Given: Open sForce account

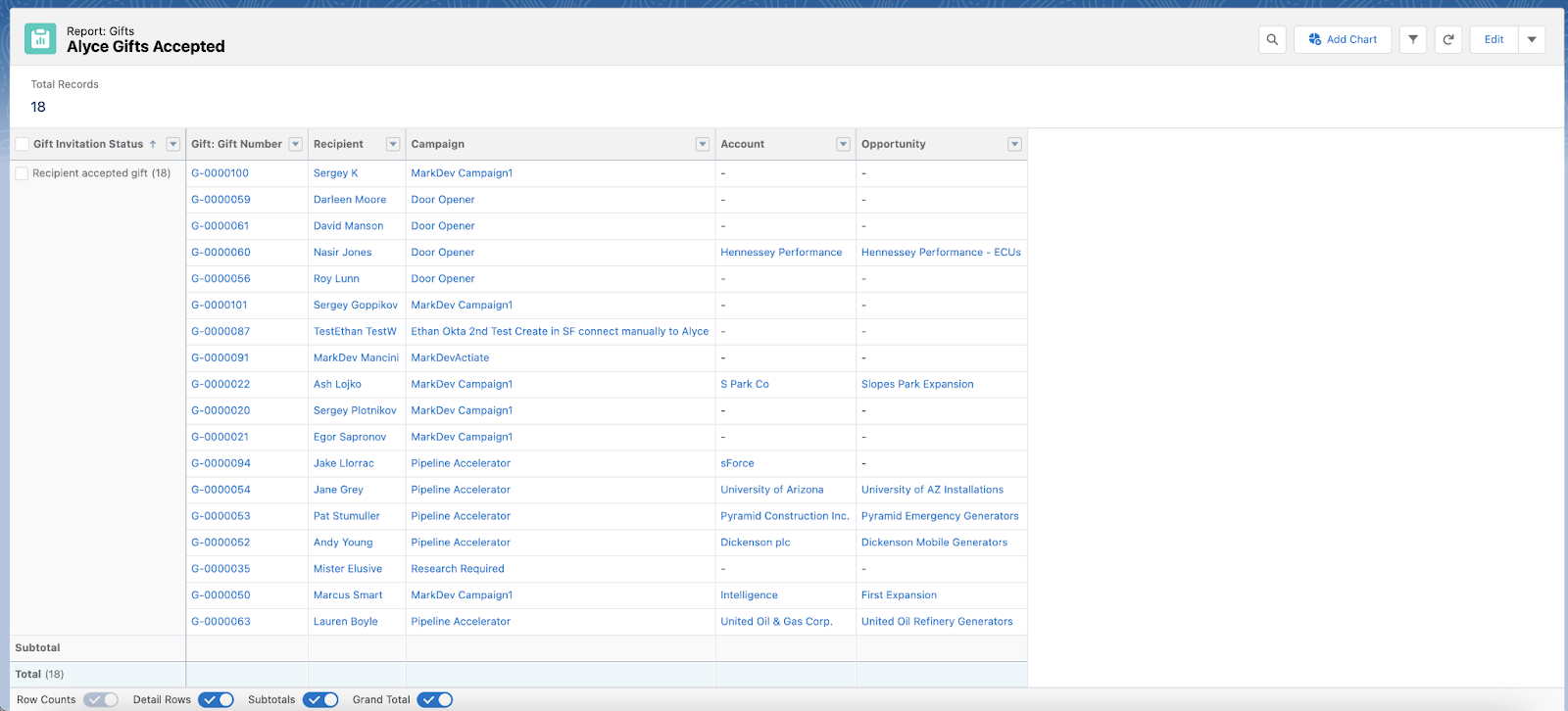Looking at the screenshot, I should pyautogui.click(x=737, y=464).
